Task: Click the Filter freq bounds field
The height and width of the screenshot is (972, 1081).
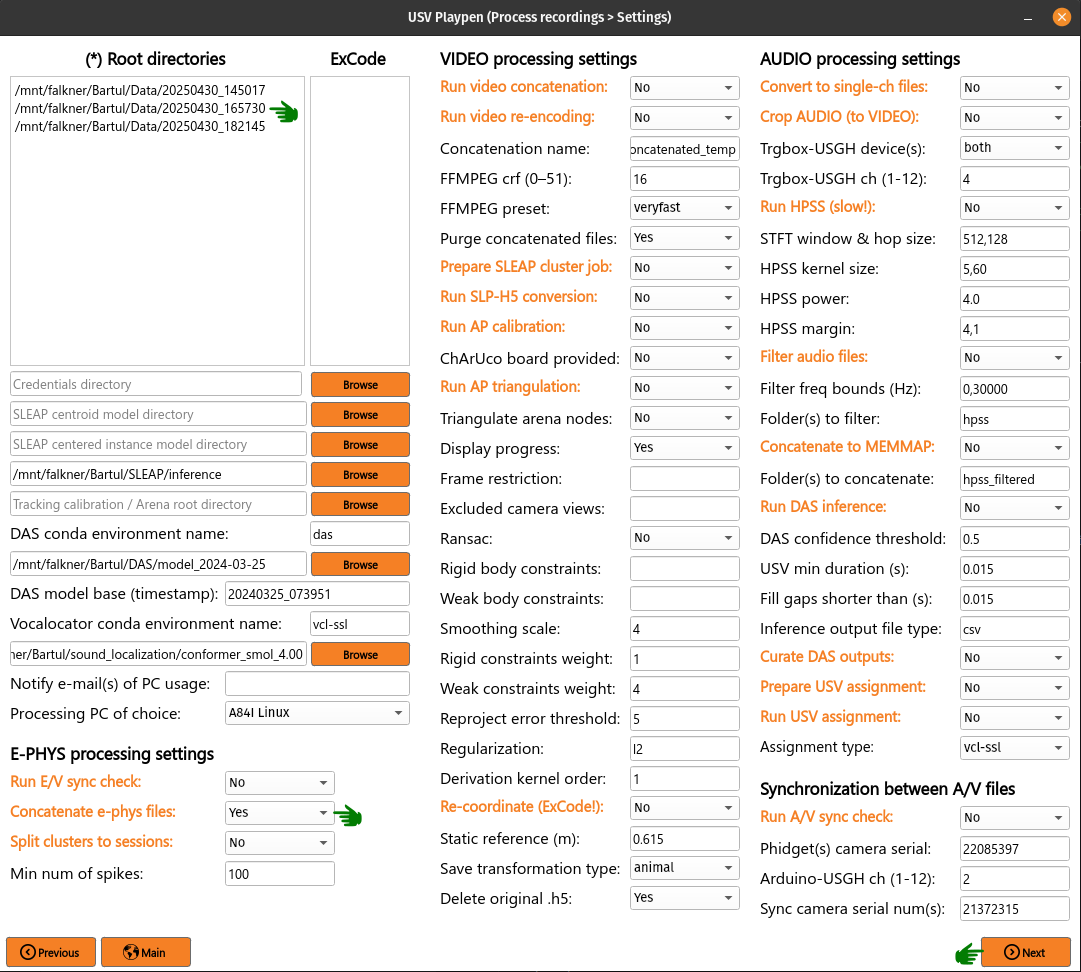Action: pyautogui.click(x=1014, y=389)
